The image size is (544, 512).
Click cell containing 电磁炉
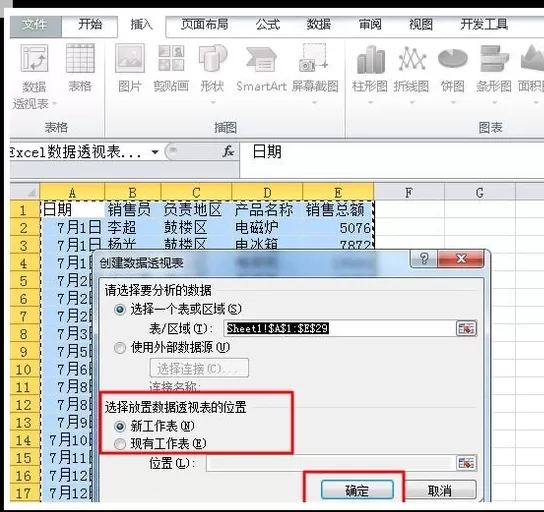266,228
